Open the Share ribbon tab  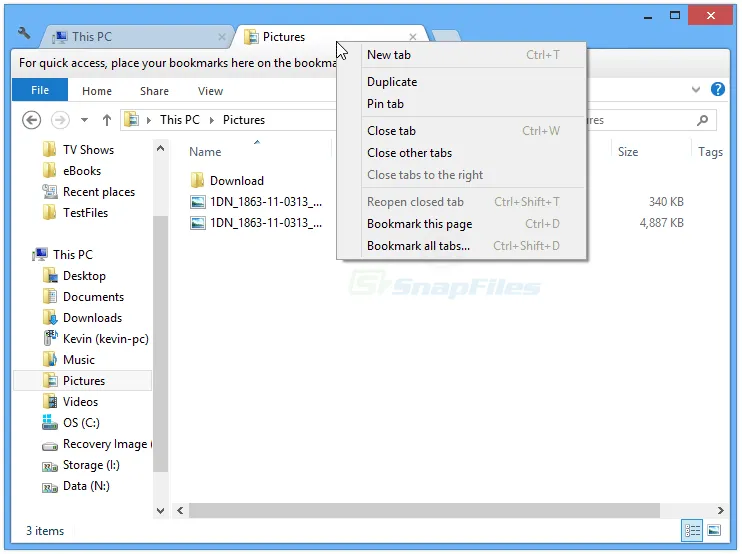(154, 91)
